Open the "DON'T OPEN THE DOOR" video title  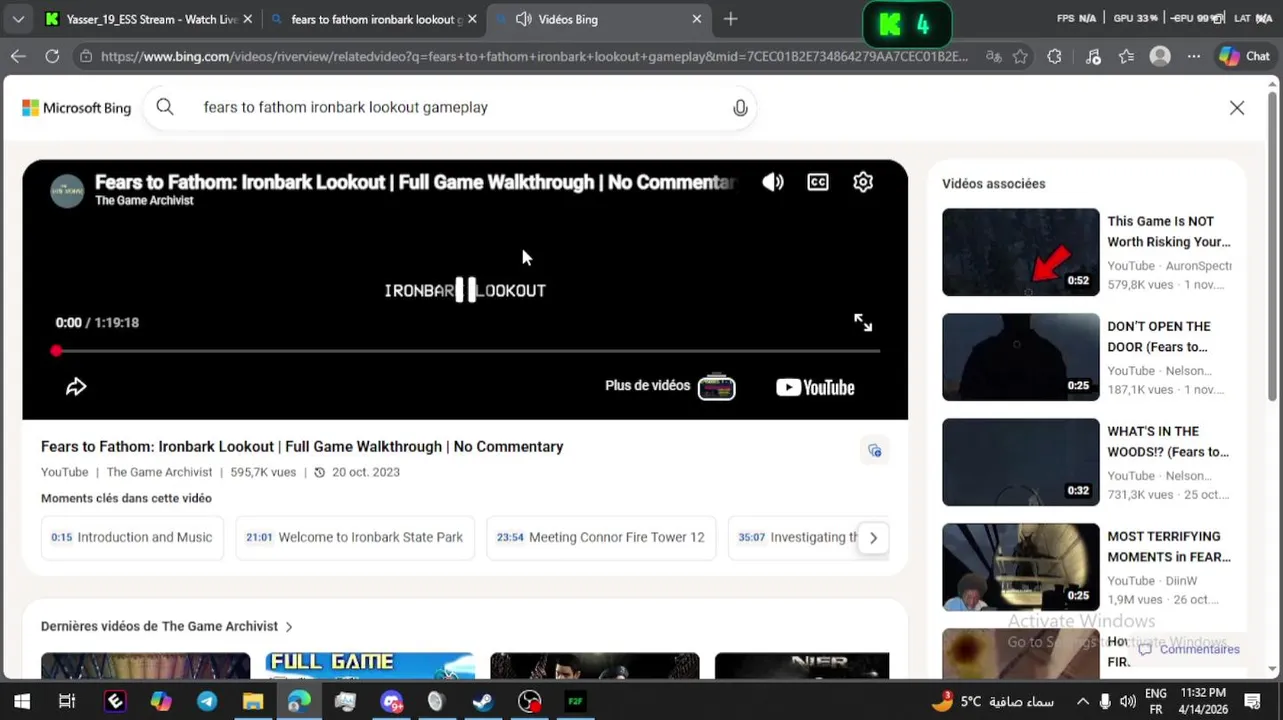[1159, 337]
